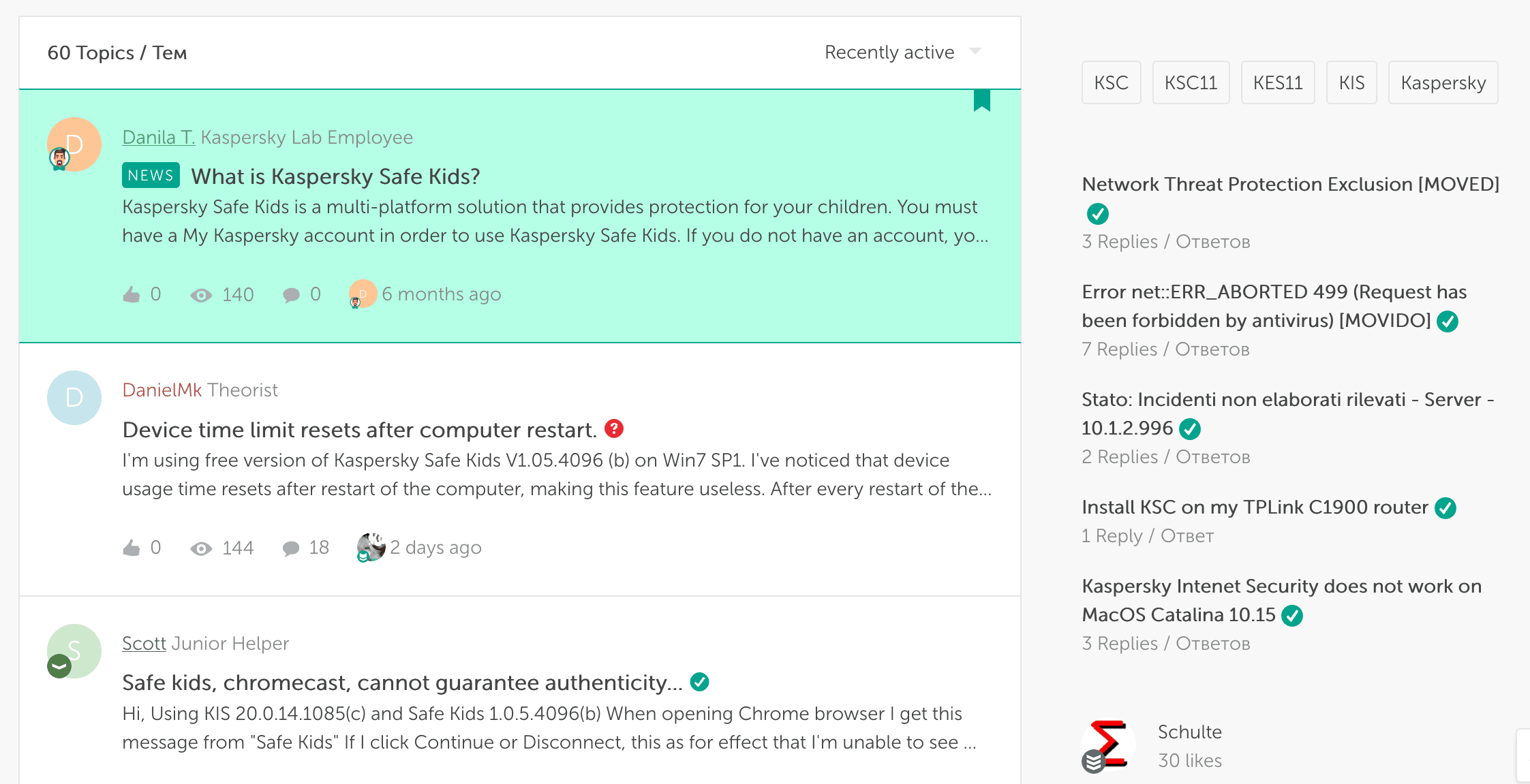Image resolution: width=1530 pixels, height=784 pixels.
Task: Click last-poster avatar beside 2 days ago
Action: click(371, 547)
